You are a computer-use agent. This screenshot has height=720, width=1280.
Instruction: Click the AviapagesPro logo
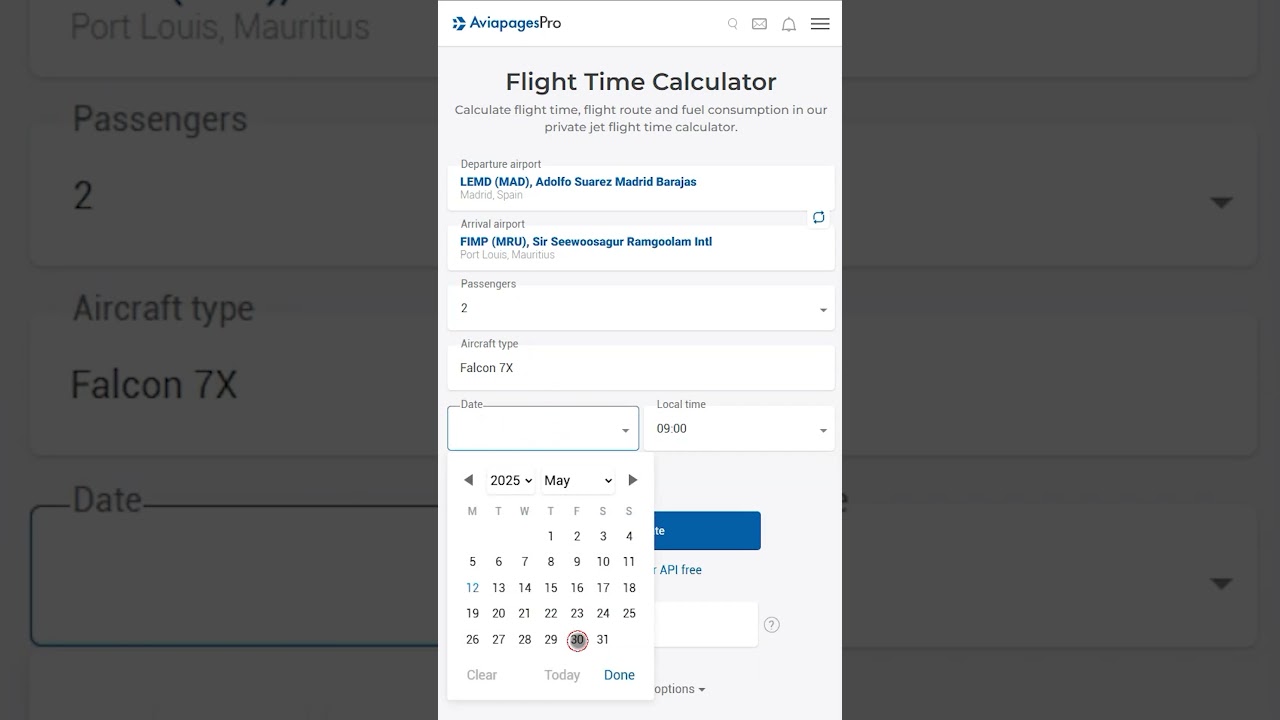pos(507,23)
